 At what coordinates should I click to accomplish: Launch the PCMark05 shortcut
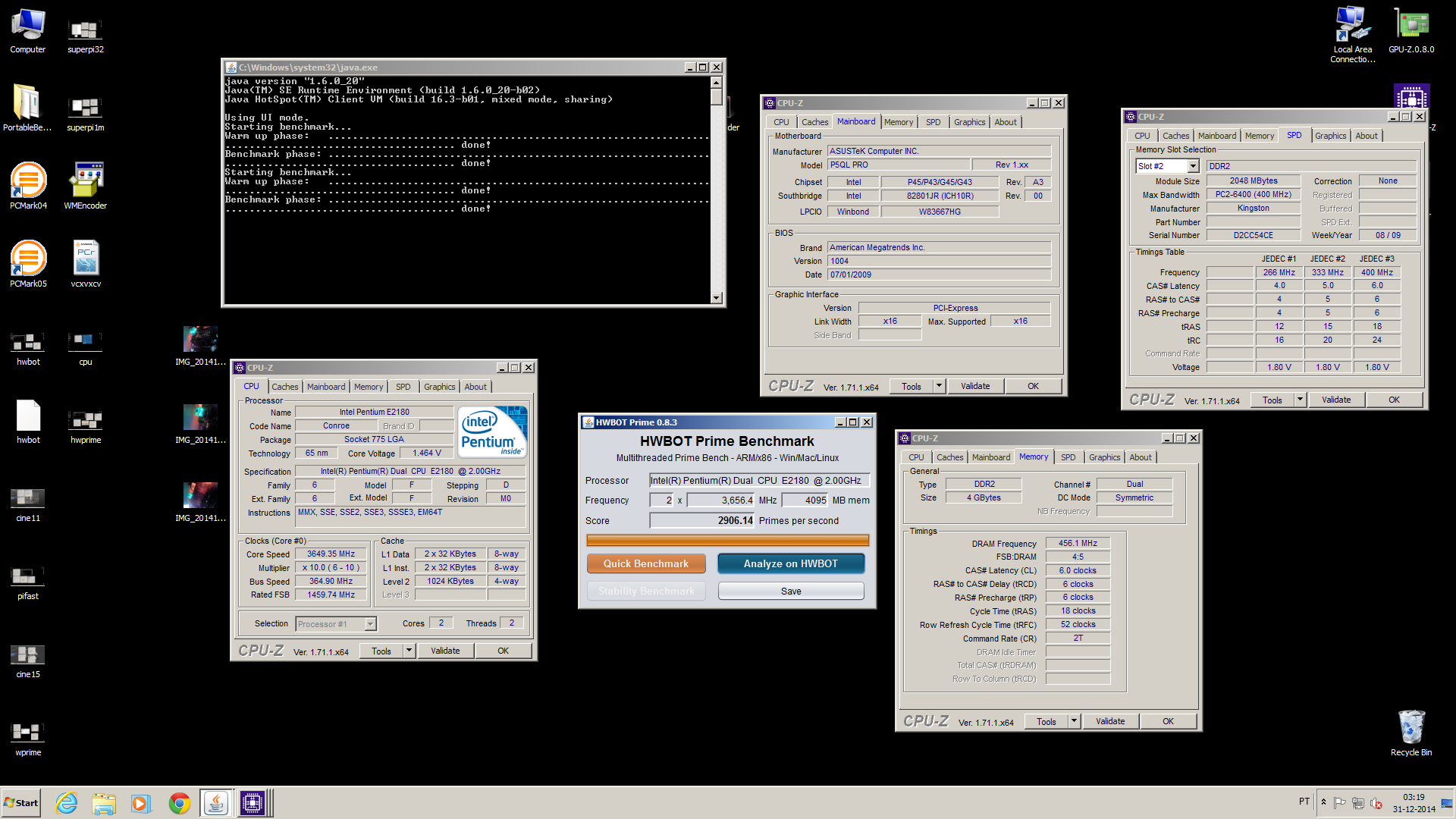[28, 265]
